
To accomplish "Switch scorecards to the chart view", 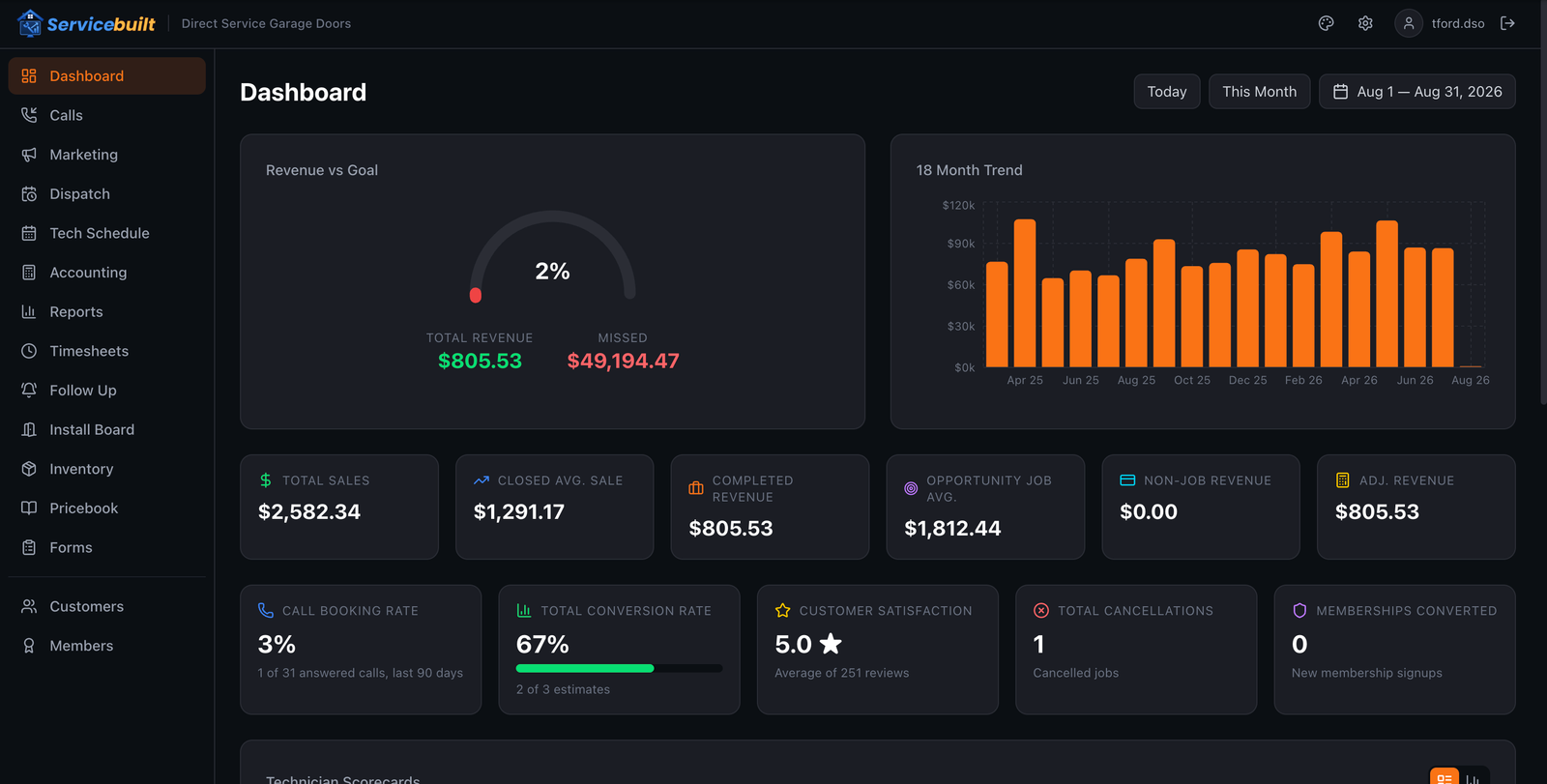I will 1473,778.
